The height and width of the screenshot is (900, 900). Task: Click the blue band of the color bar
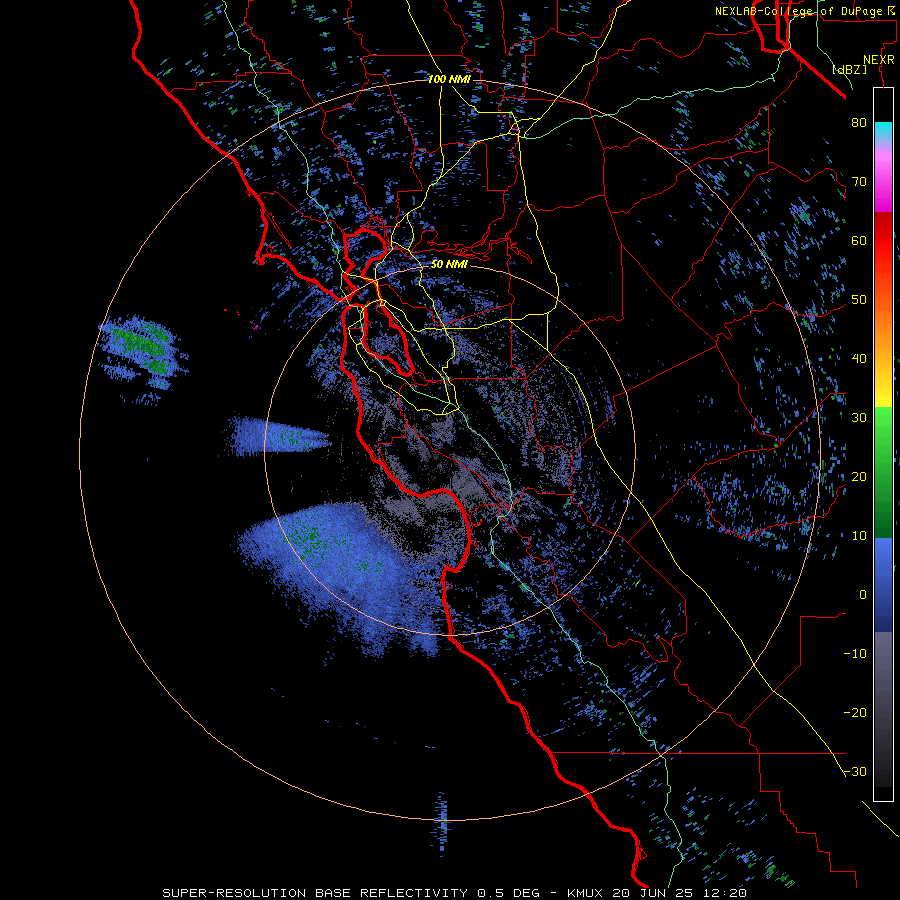coord(883,585)
